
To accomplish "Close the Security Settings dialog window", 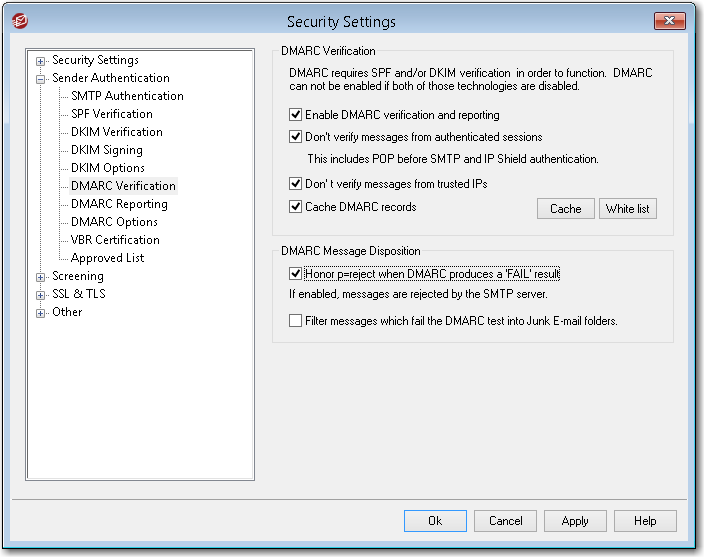I will coord(669,21).
